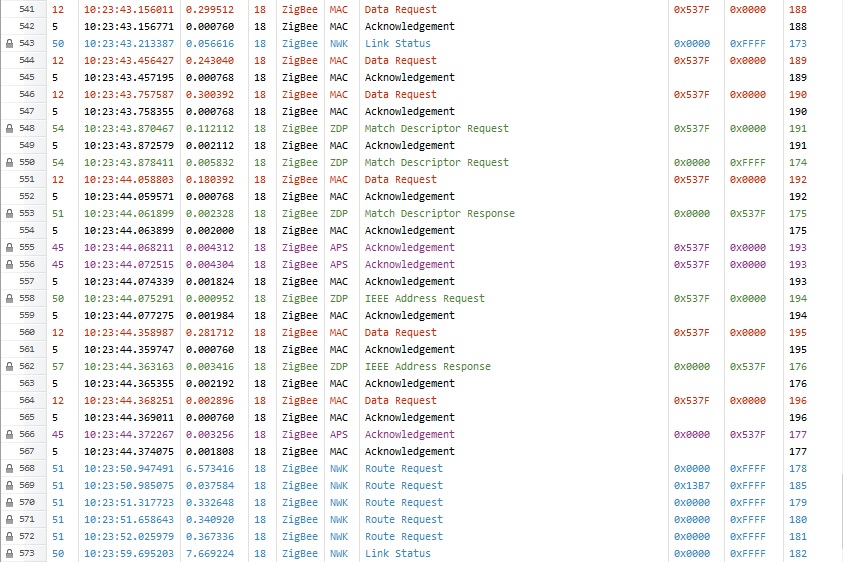The image size is (843, 562).
Task: Click timestamp 10:23:44.369011
Action: pos(128,417)
